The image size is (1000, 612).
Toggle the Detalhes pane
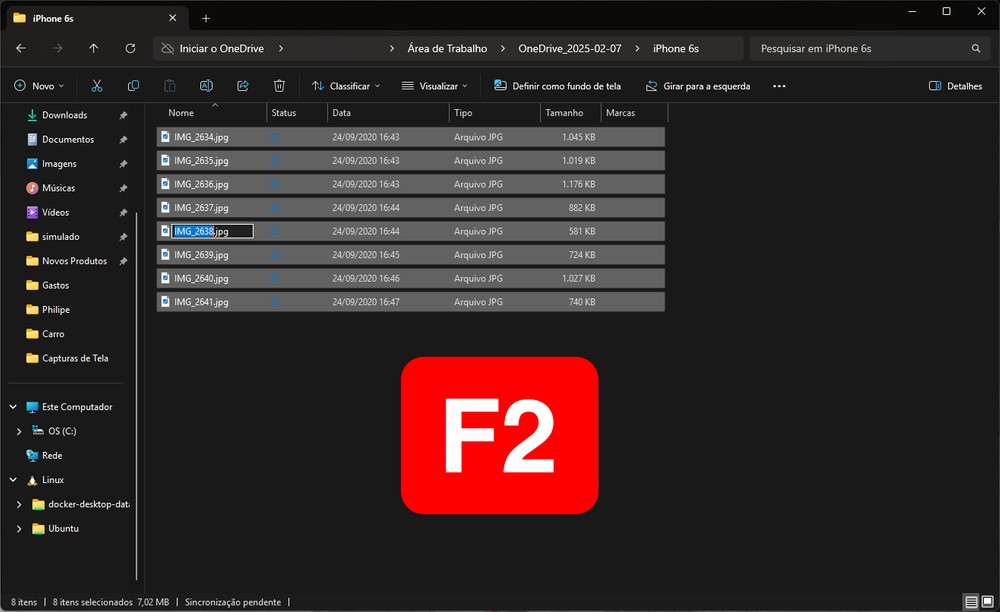click(x=955, y=86)
